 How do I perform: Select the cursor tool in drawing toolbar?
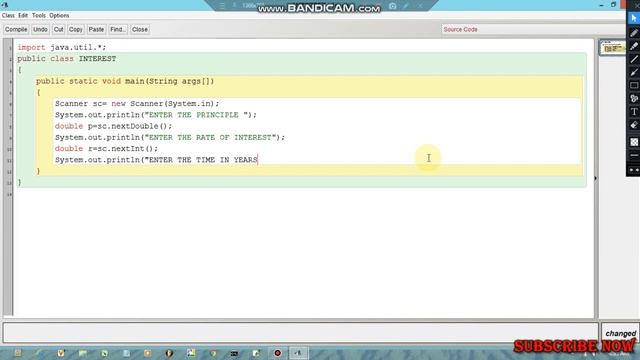(633, 18)
